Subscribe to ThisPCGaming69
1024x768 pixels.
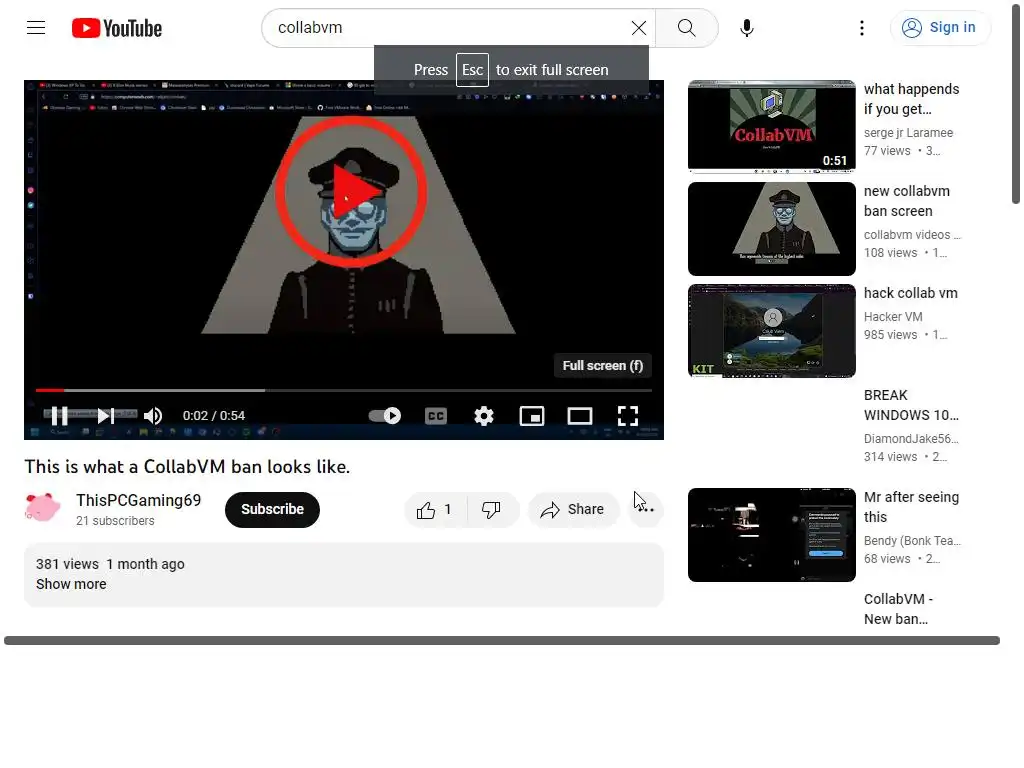tap(272, 509)
